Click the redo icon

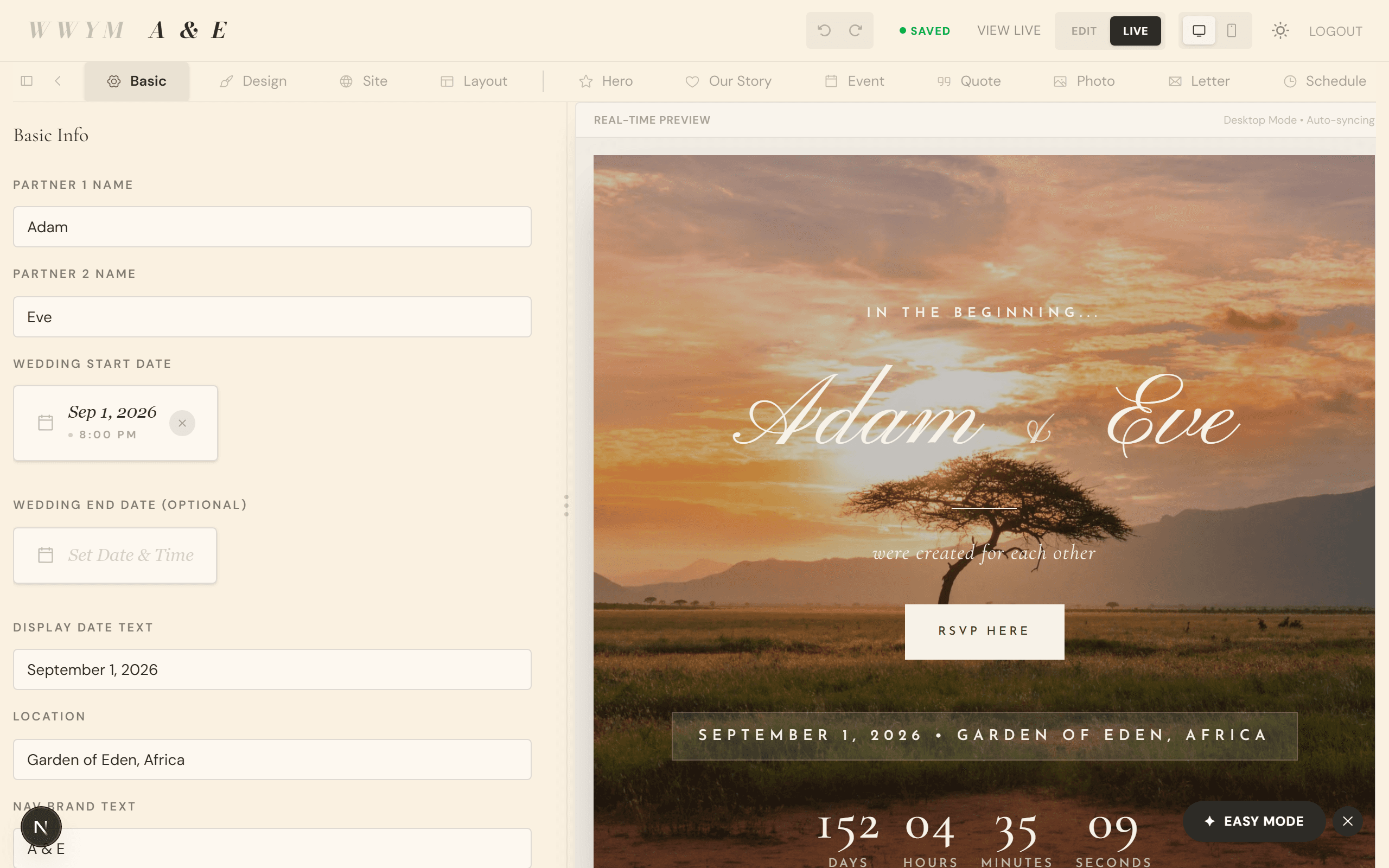coord(855,30)
